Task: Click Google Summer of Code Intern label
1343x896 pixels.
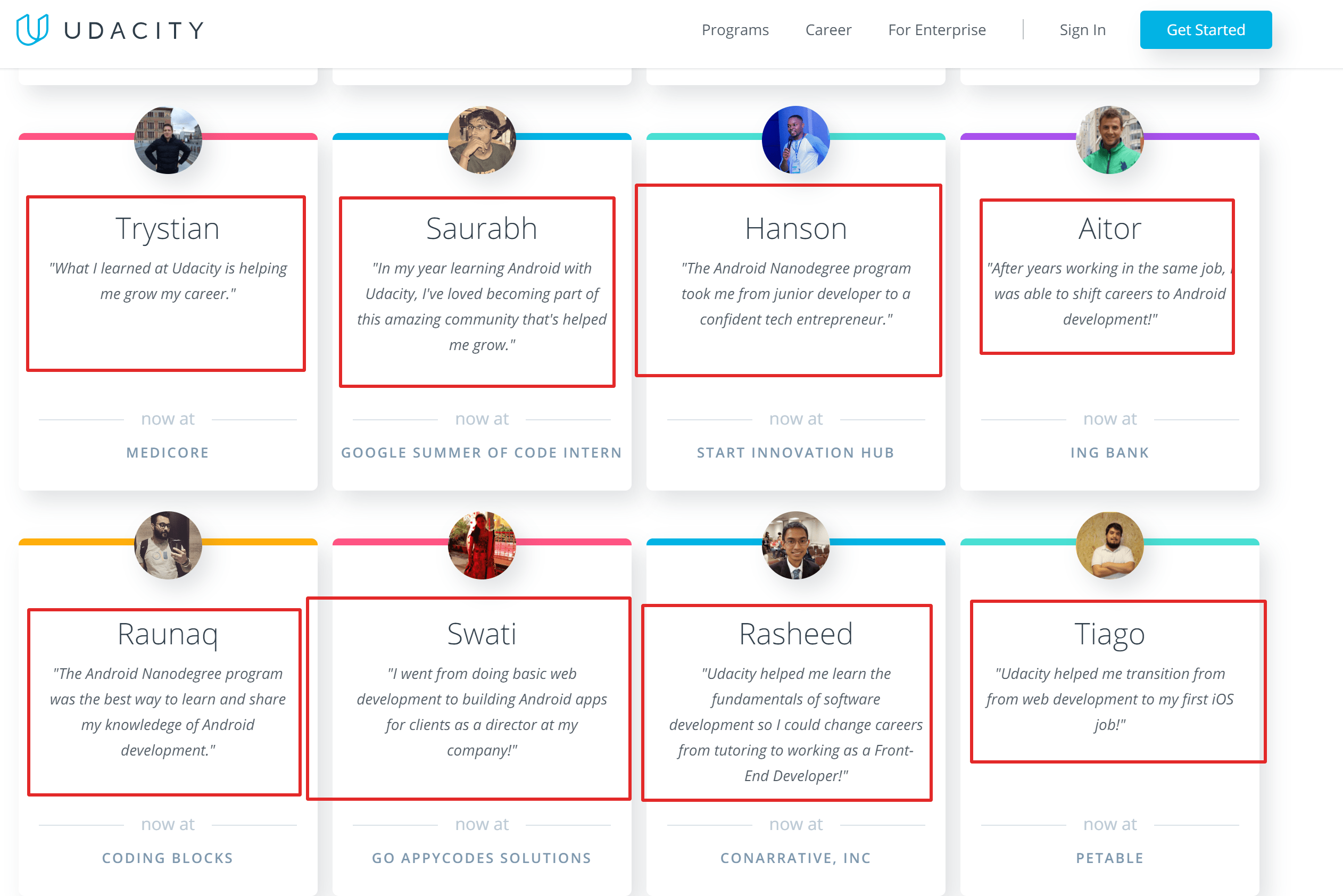Action: pos(482,453)
